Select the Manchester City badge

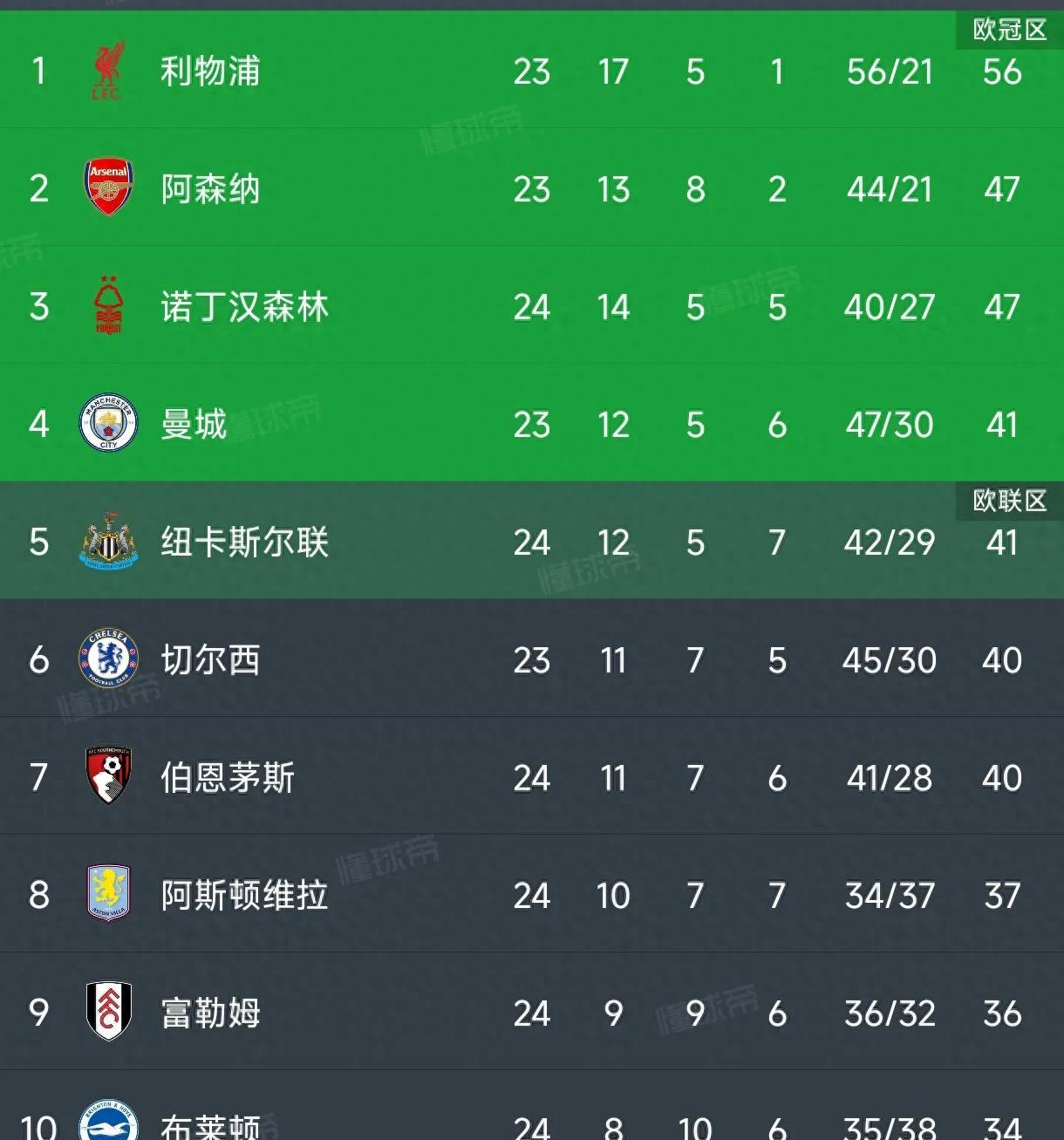tap(108, 424)
